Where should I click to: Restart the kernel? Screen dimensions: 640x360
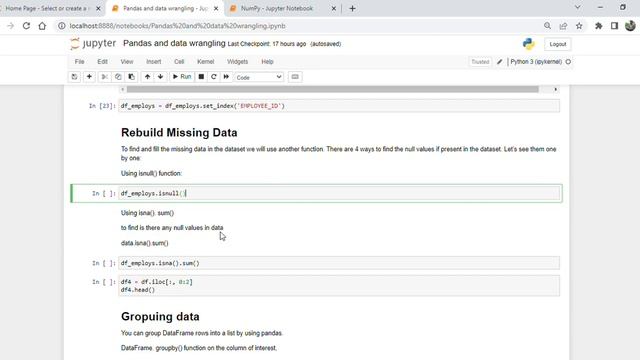click(213, 77)
